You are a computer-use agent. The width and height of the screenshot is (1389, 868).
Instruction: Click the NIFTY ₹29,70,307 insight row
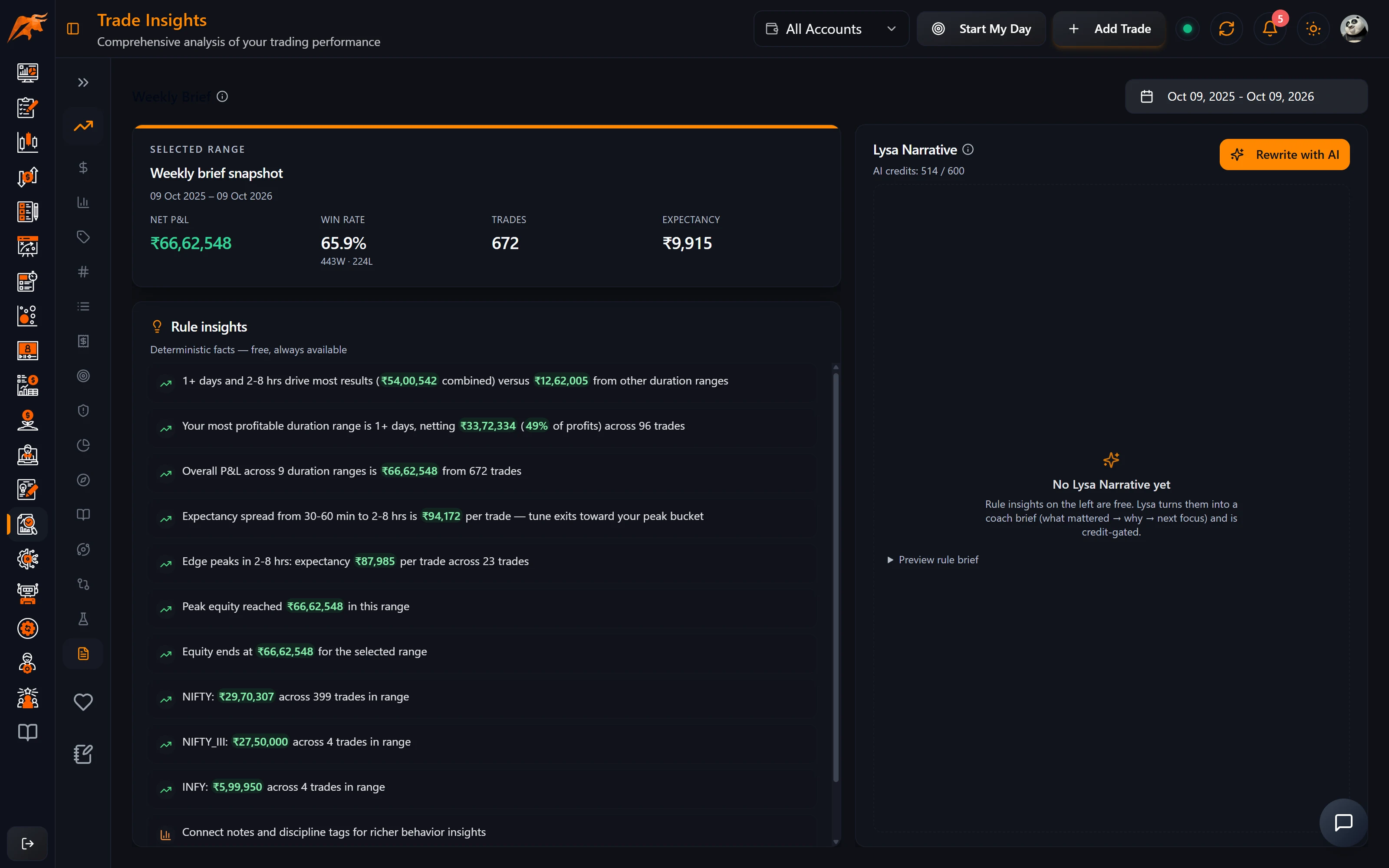click(x=482, y=697)
